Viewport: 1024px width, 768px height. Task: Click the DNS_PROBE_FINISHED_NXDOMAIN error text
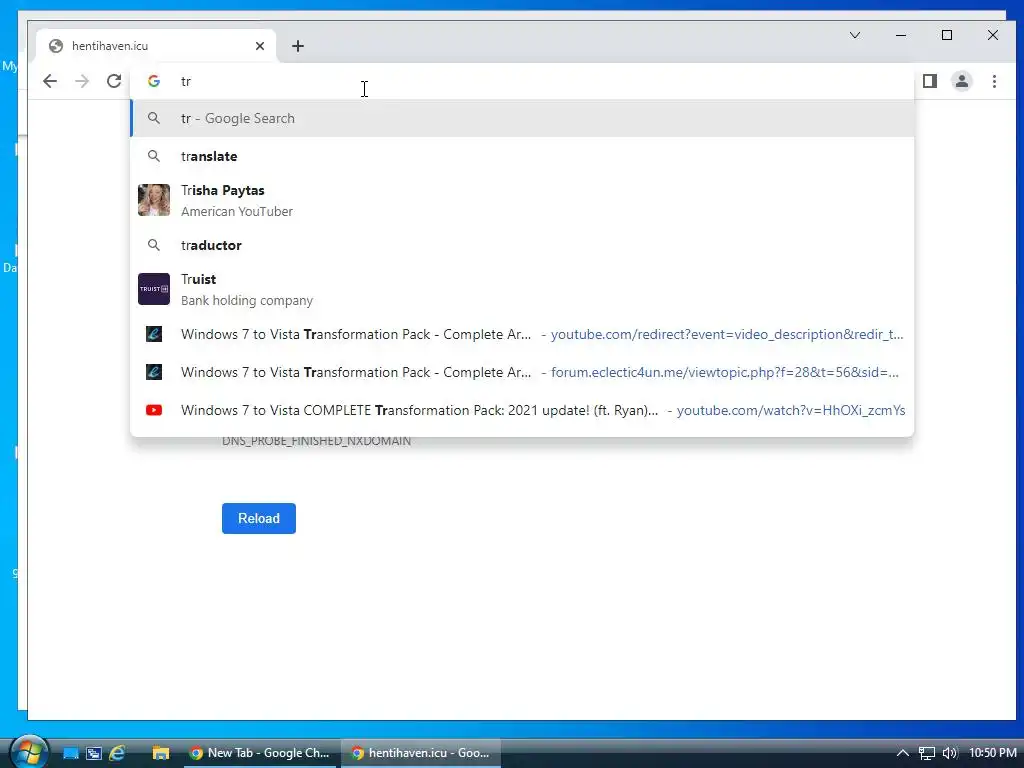(x=317, y=441)
